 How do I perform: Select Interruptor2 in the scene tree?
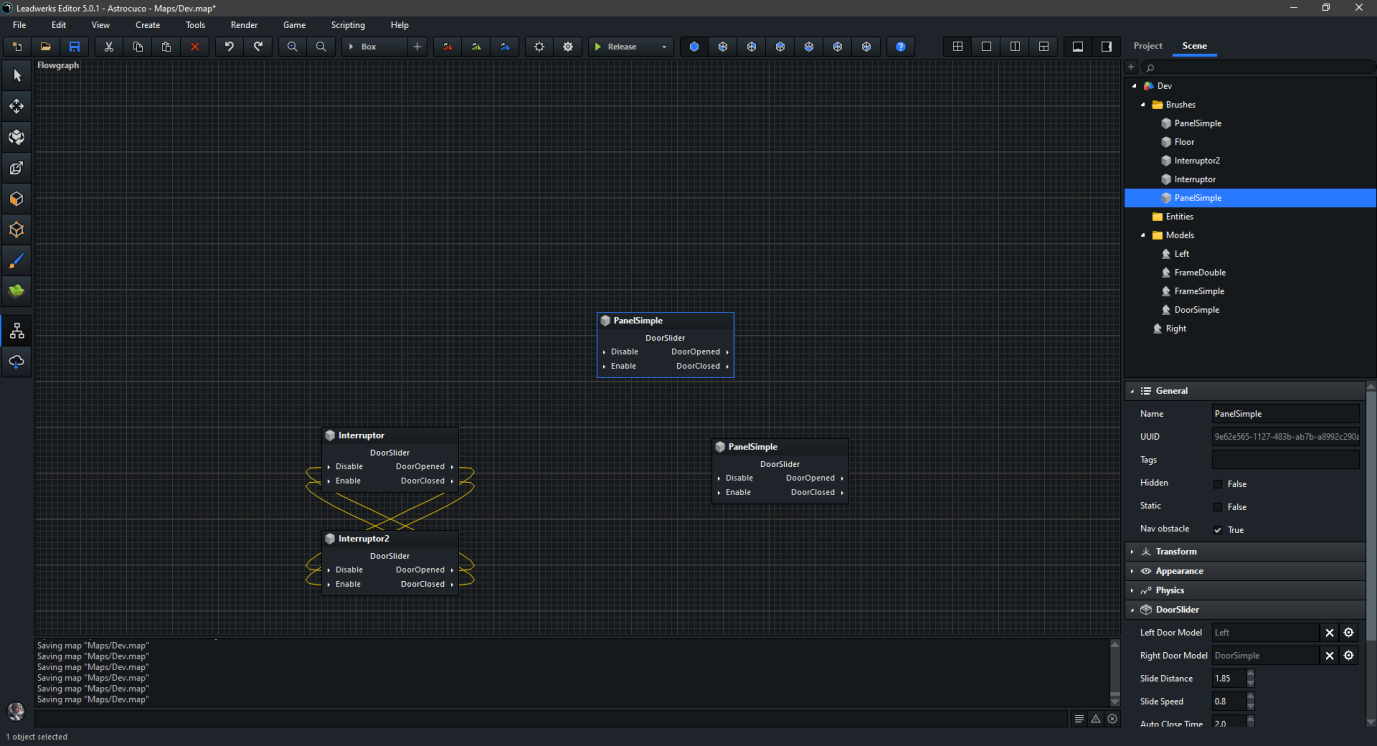[1196, 161]
